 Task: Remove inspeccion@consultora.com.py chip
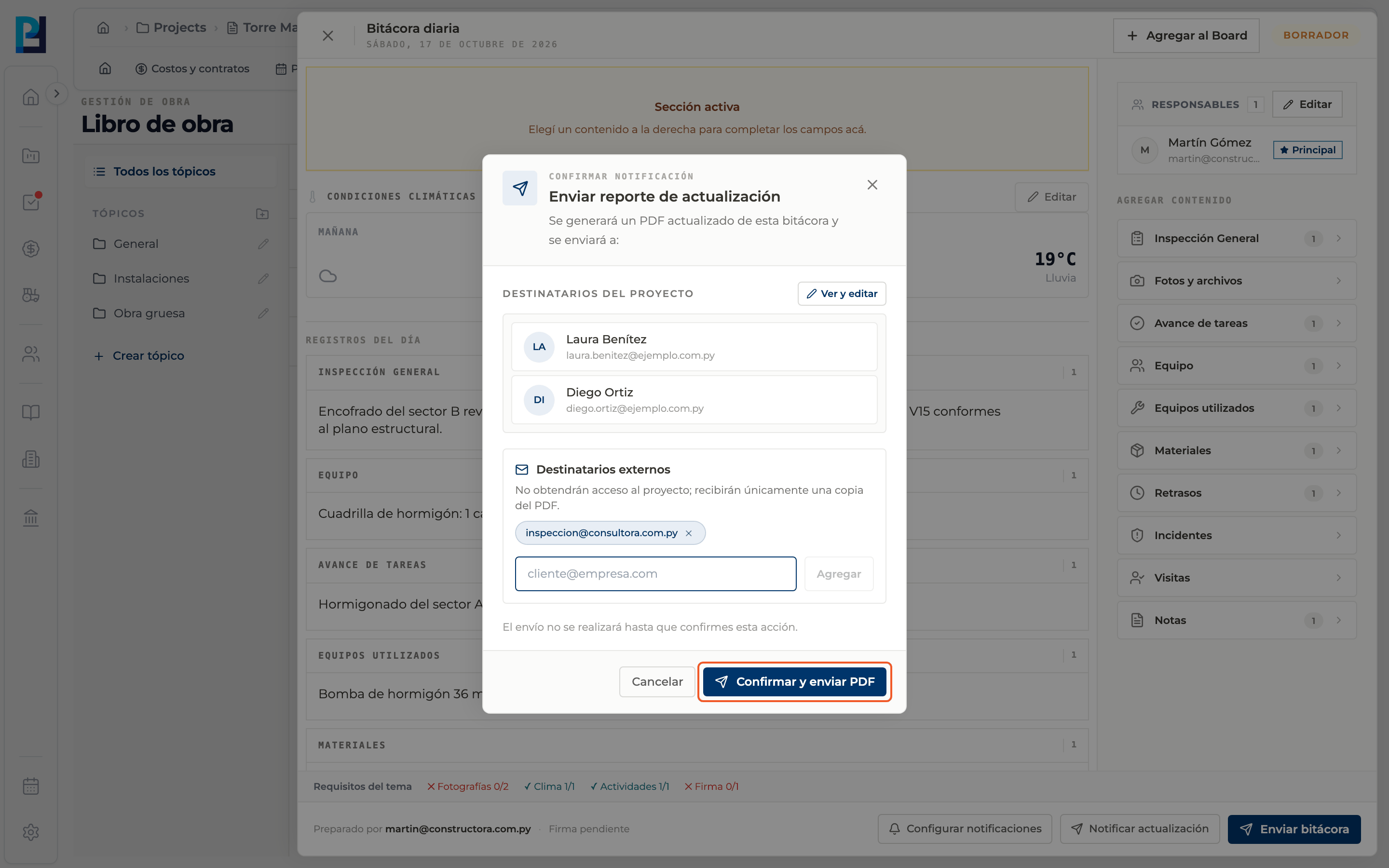688,533
